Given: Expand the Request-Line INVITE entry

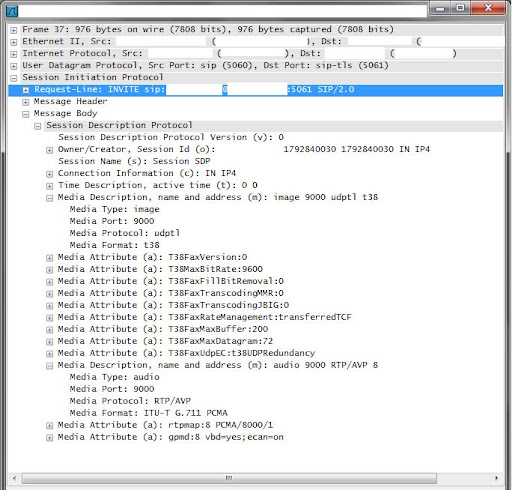Looking at the screenshot, I should pyautogui.click(x=26, y=90).
